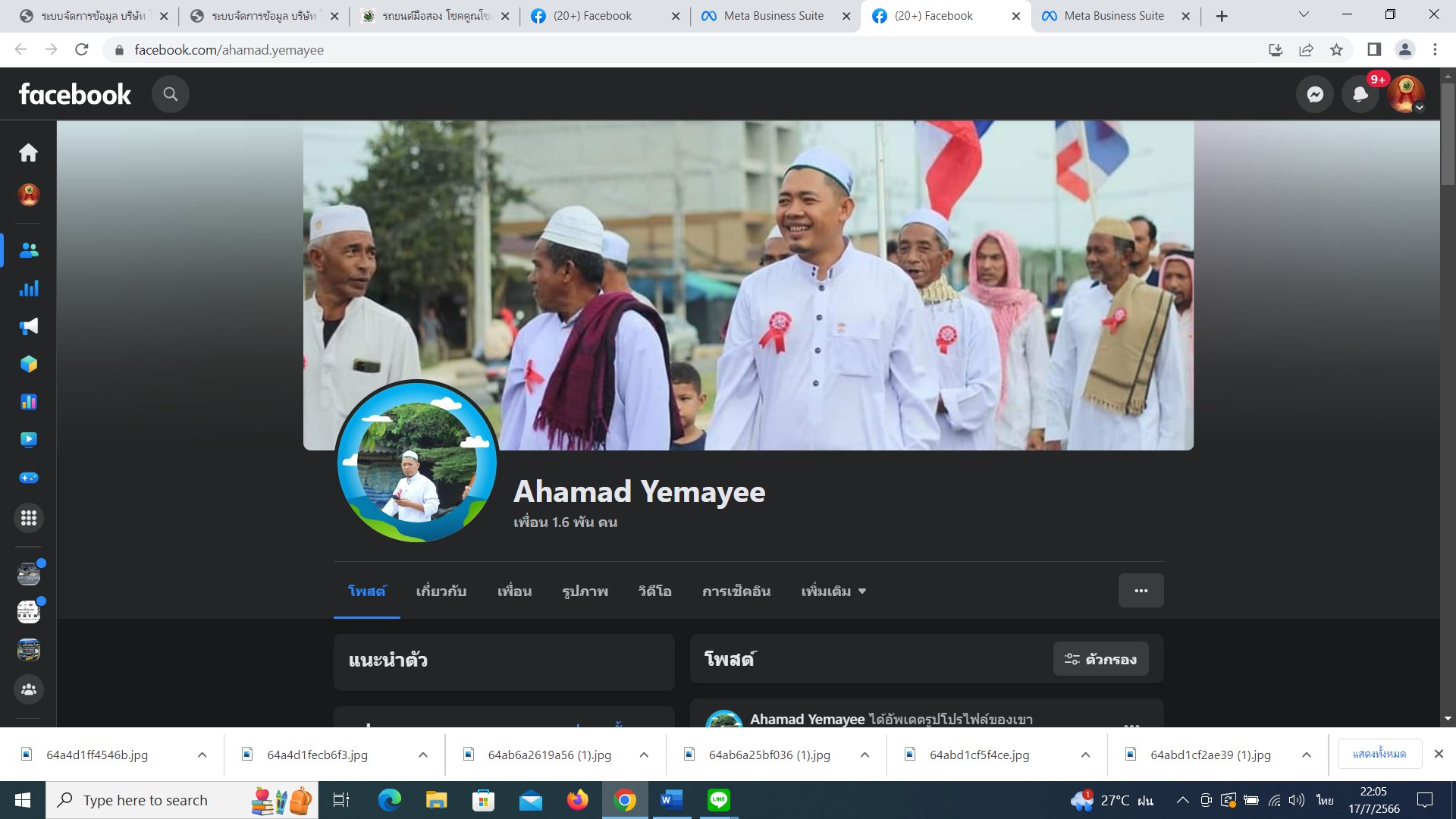This screenshot has height=819, width=1456.
Task: Open Friends icon in left sidebar
Action: [x=29, y=250]
